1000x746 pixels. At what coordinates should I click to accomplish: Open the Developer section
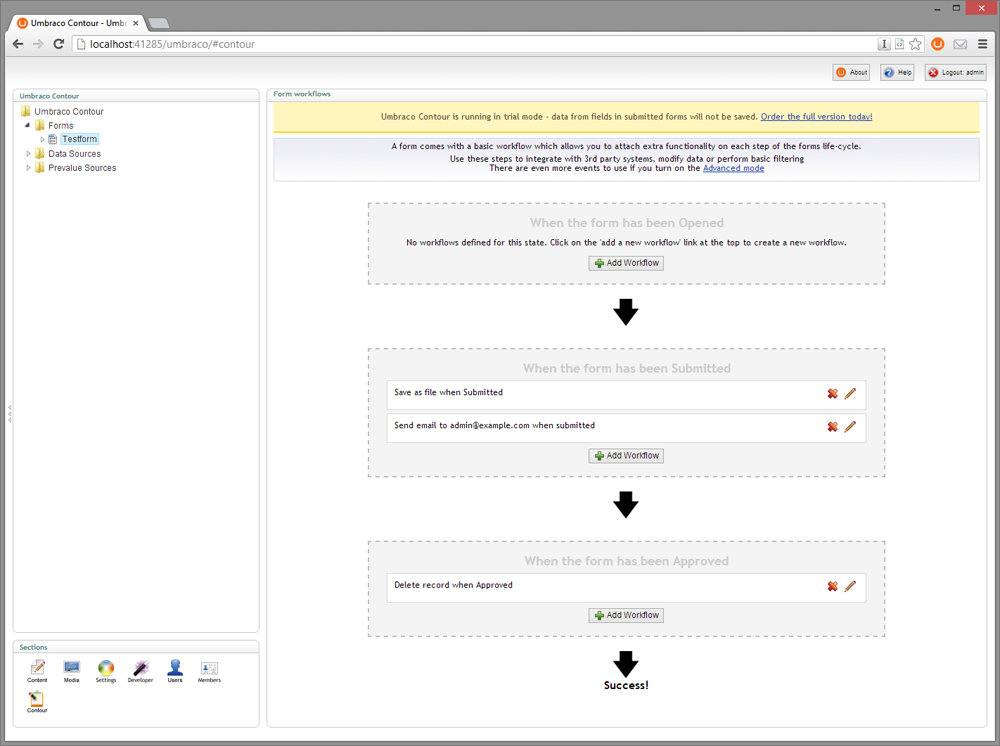coord(140,671)
